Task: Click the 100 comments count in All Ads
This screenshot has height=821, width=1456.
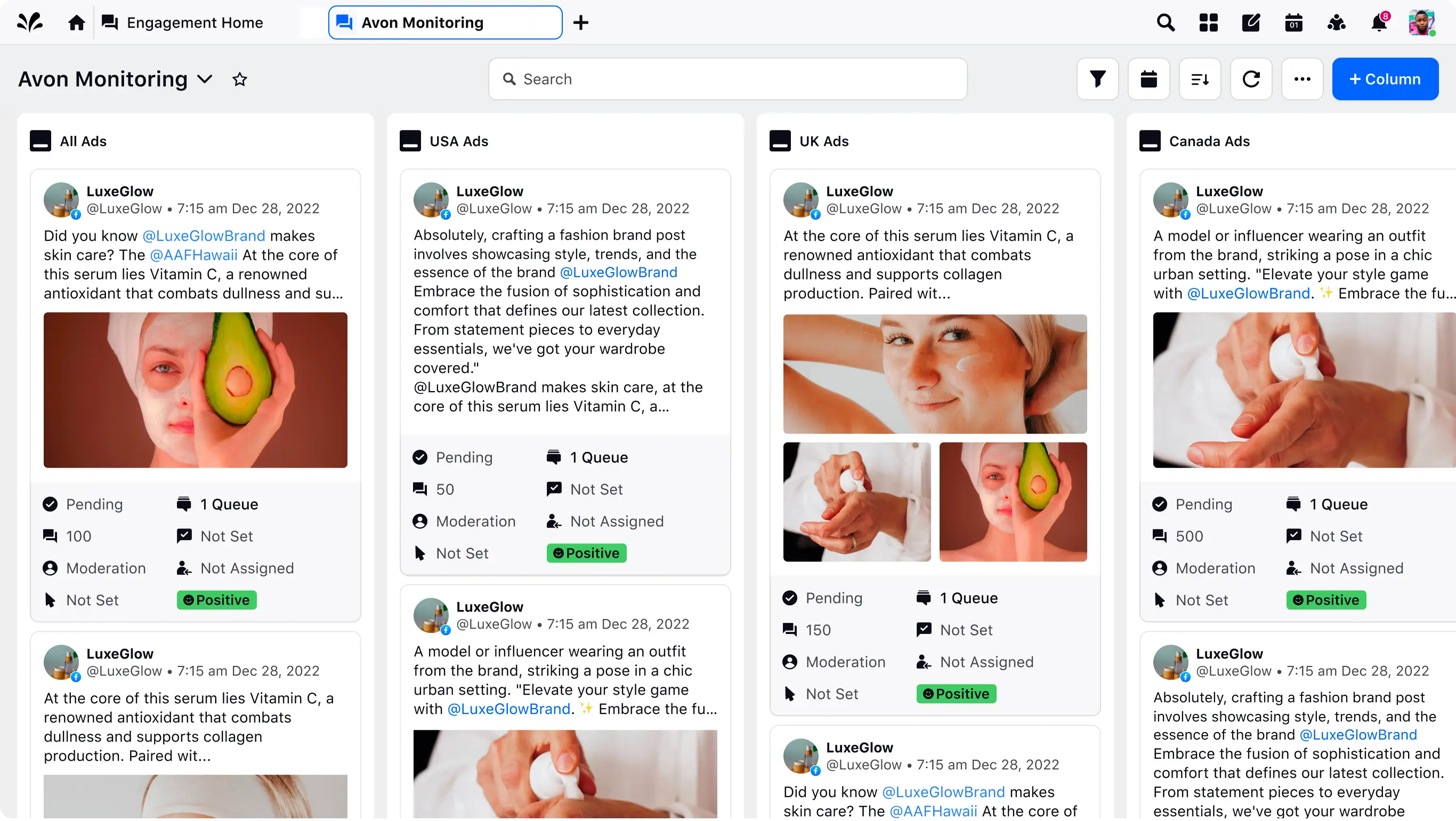Action: click(67, 536)
